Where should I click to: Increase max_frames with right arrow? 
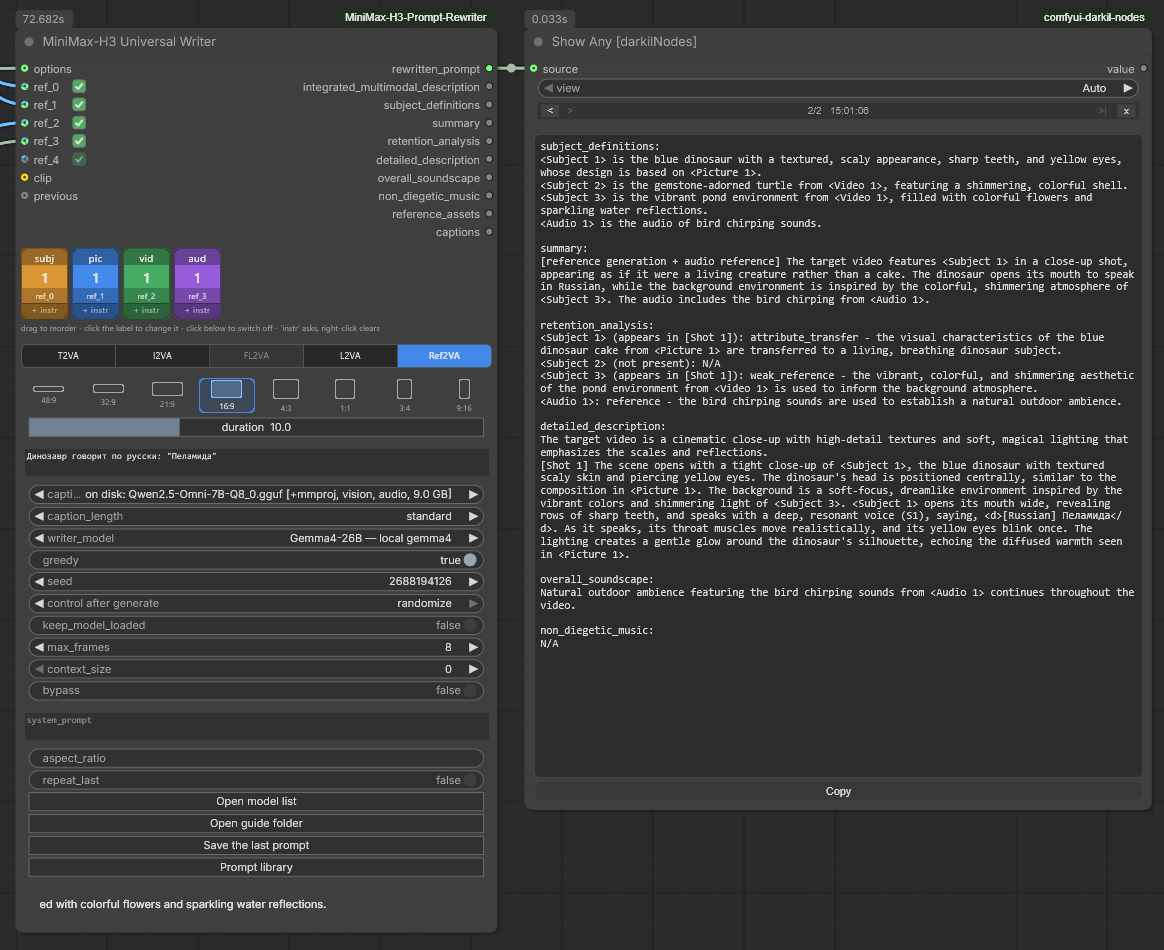pos(473,647)
